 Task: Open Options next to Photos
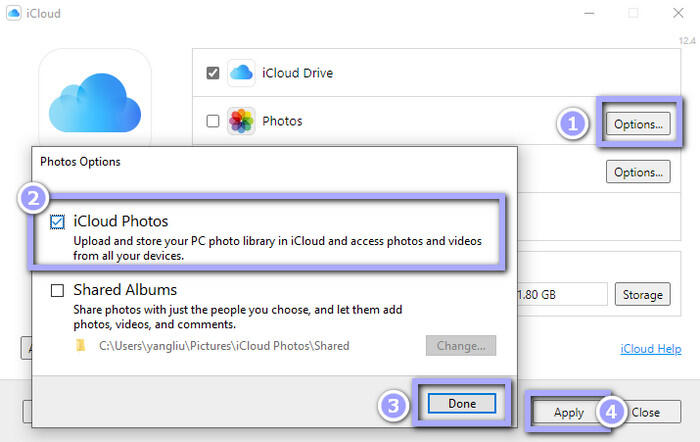point(638,124)
